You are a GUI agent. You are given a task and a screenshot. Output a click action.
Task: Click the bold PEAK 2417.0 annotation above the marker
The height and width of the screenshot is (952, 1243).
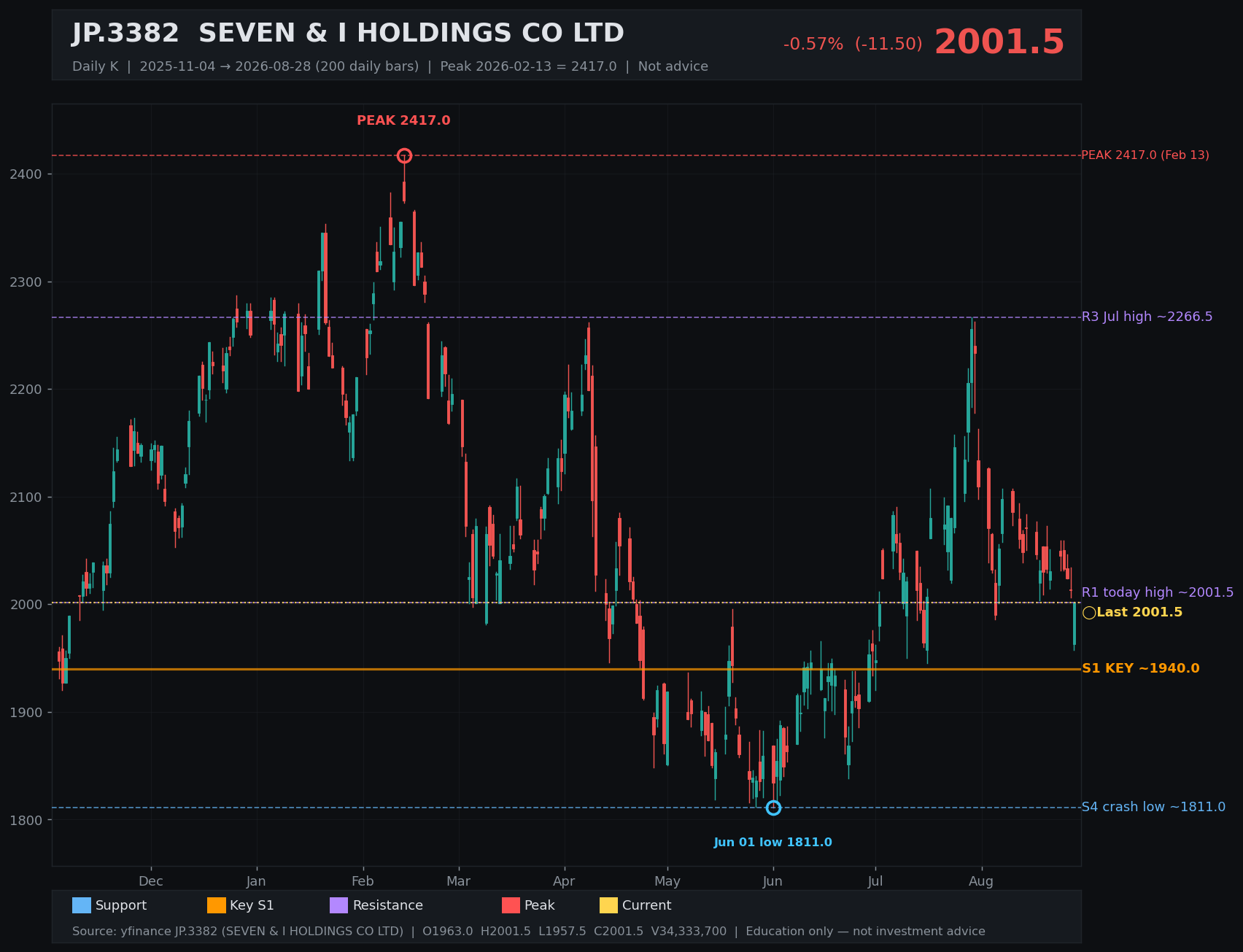pos(403,121)
